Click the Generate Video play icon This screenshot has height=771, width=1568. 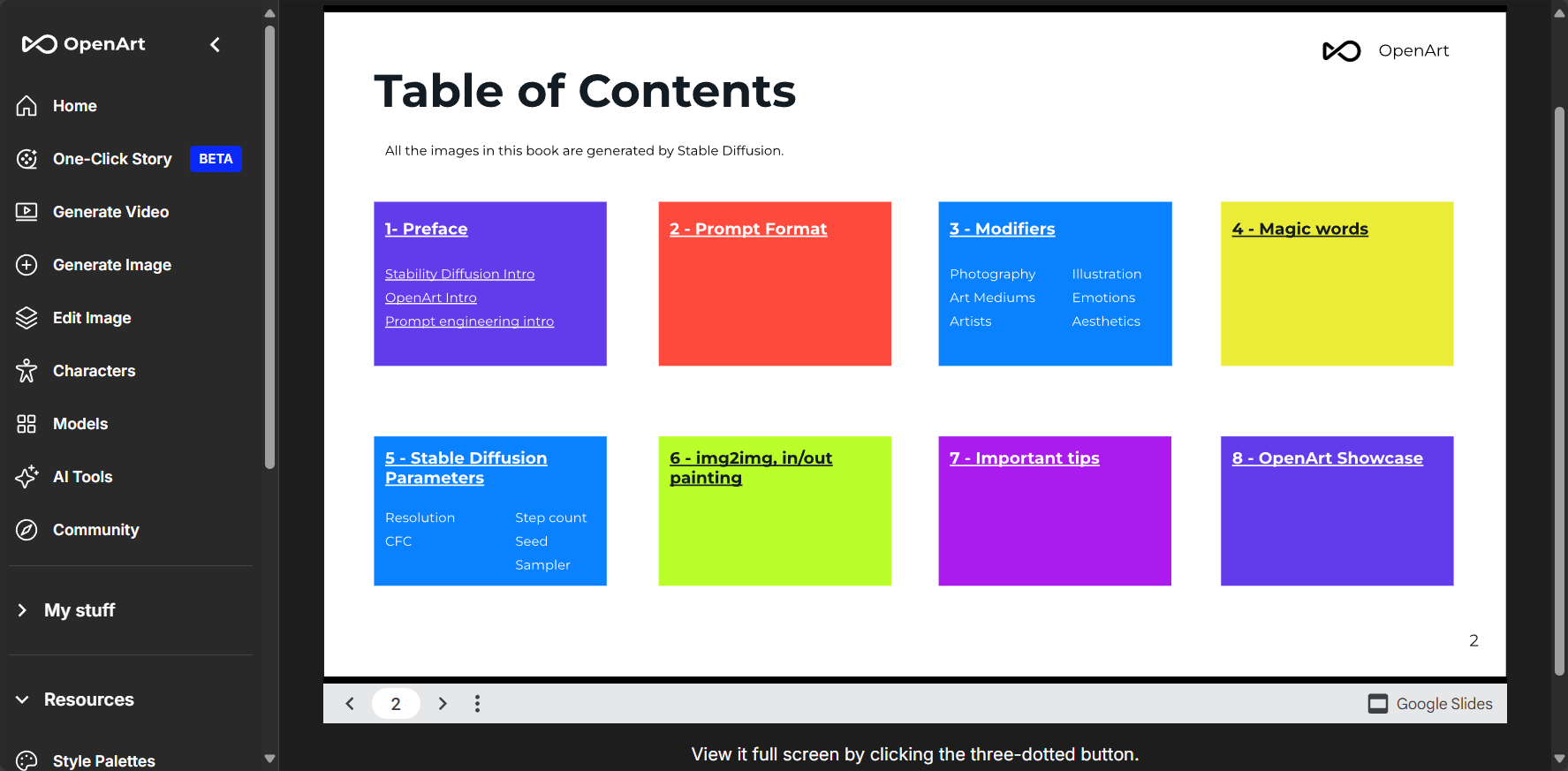coord(27,212)
